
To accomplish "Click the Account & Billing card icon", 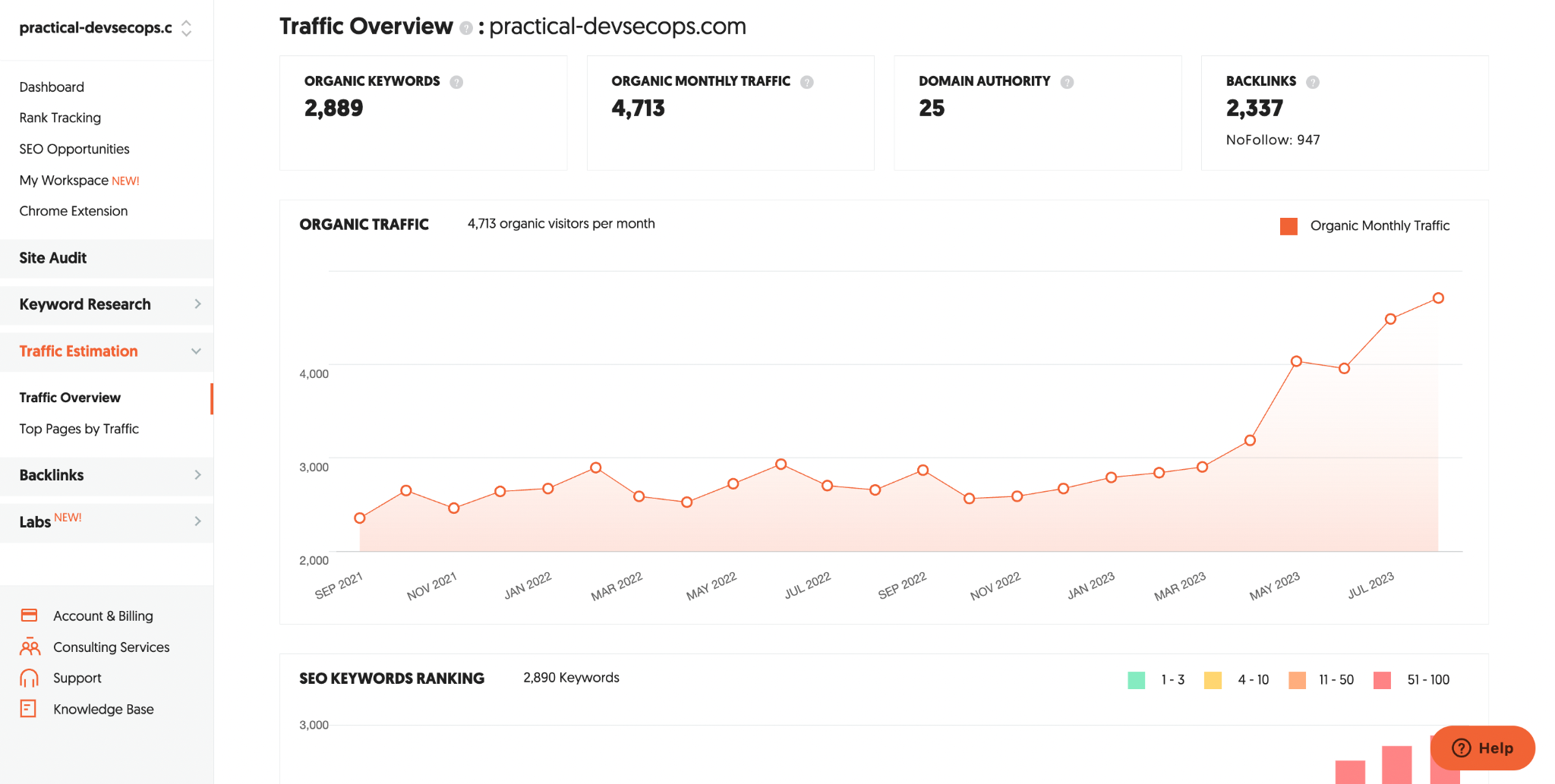I will [30, 616].
